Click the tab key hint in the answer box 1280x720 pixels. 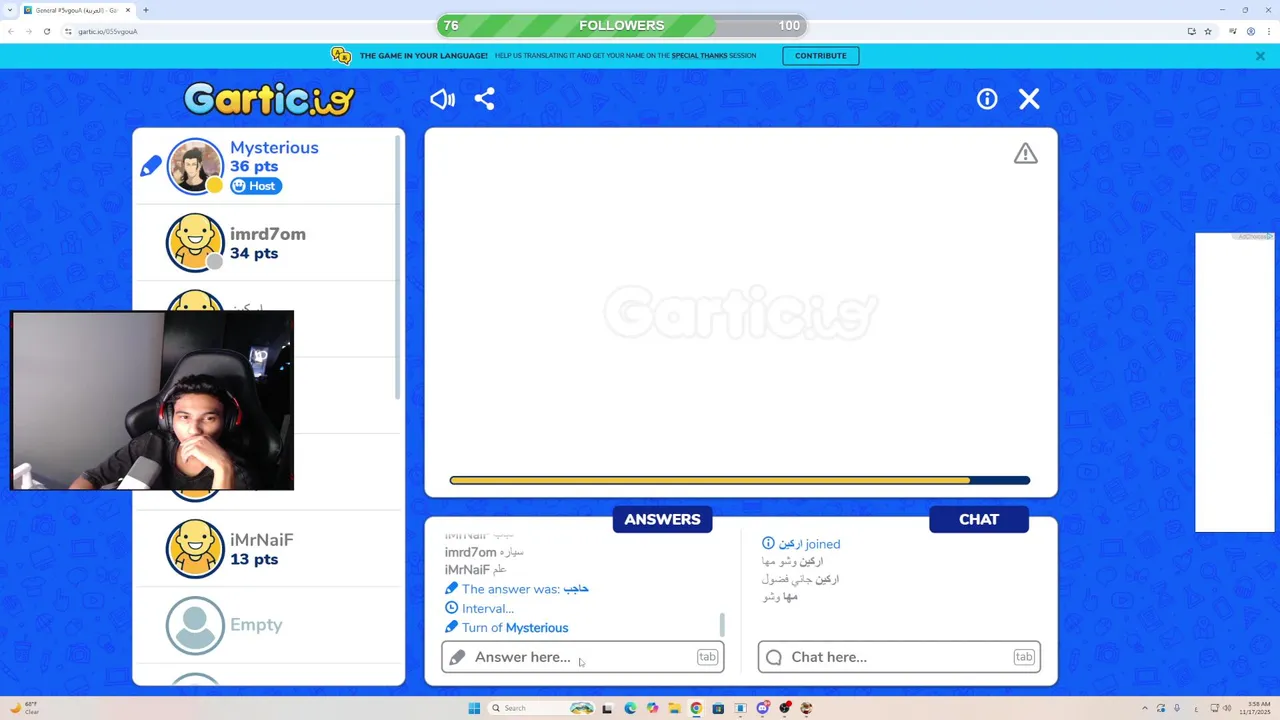(x=707, y=657)
